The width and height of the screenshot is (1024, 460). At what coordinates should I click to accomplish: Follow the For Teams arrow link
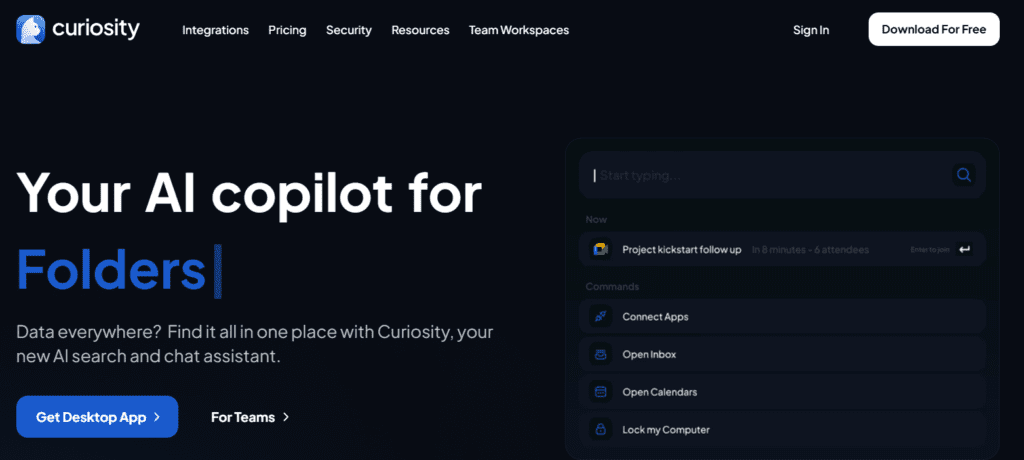point(250,417)
